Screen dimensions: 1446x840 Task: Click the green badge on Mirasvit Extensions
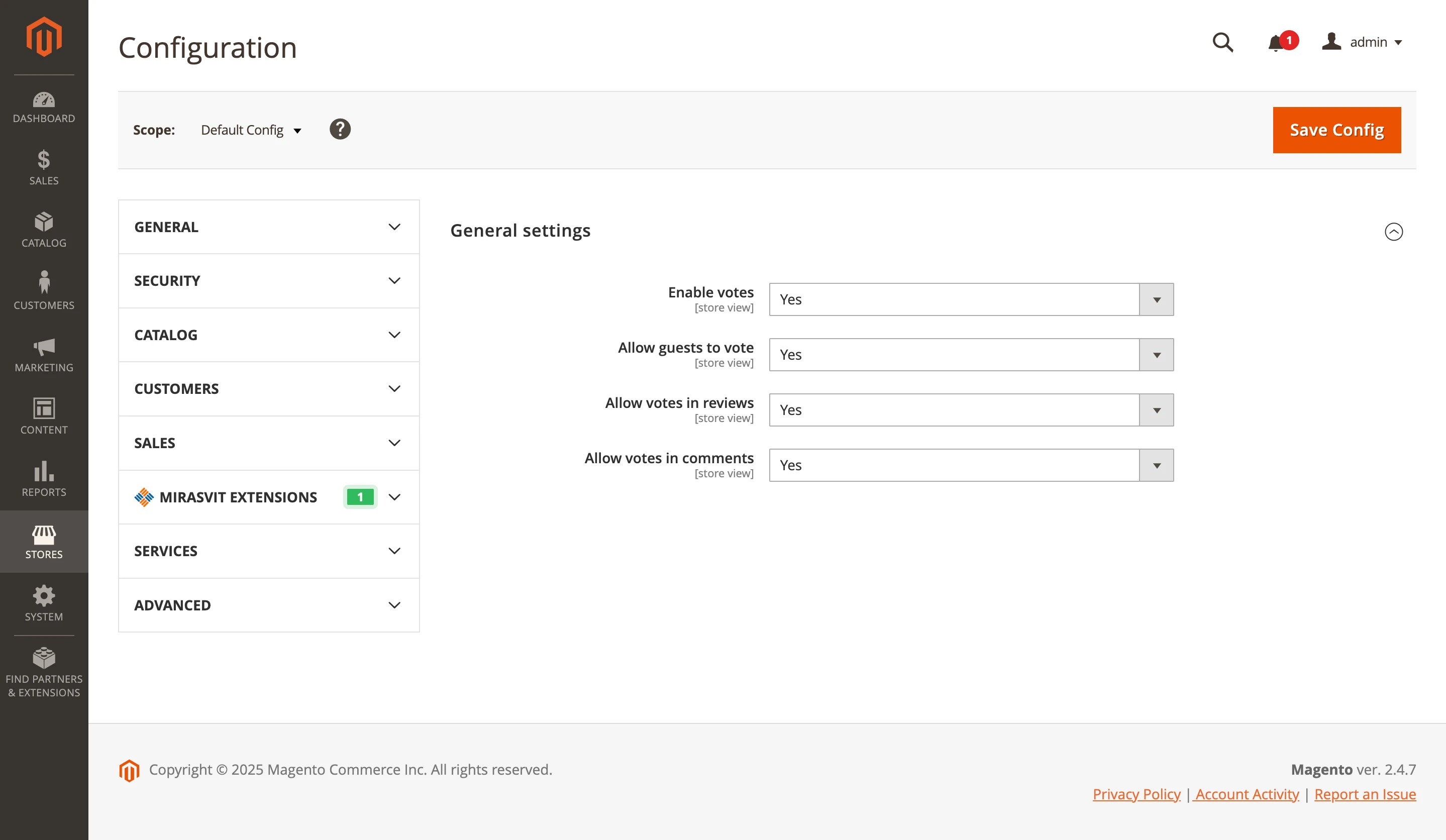click(x=360, y=497)
